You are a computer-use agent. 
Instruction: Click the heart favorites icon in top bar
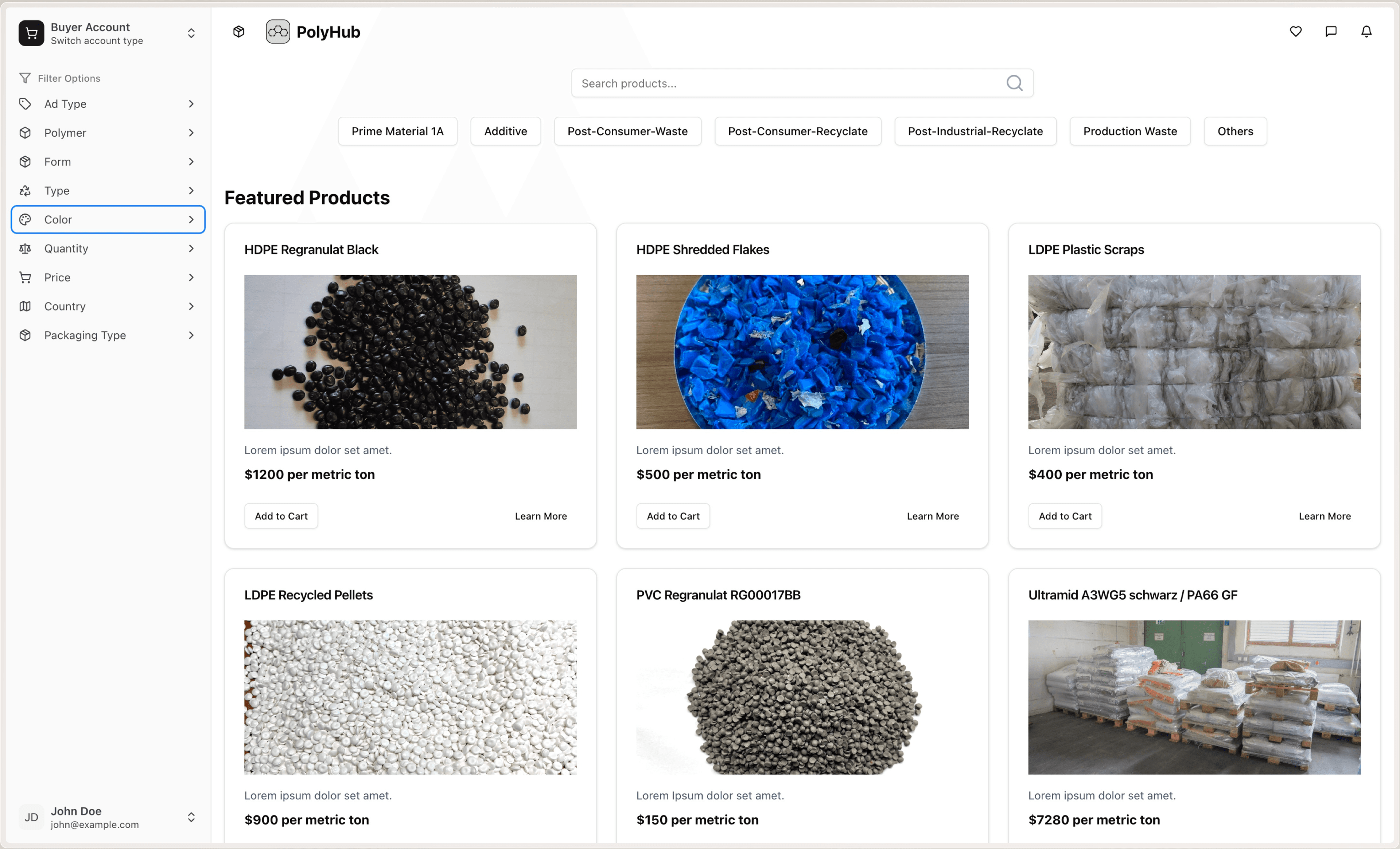(x=1295, y=31)
